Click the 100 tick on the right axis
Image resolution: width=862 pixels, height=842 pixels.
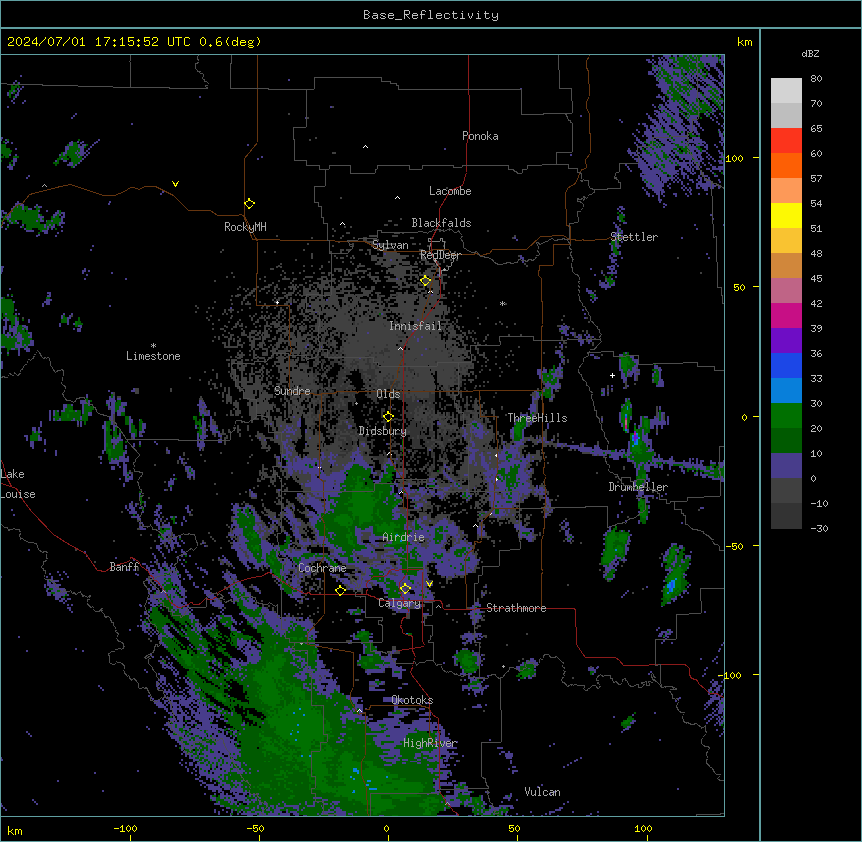(x=734, y=158)
